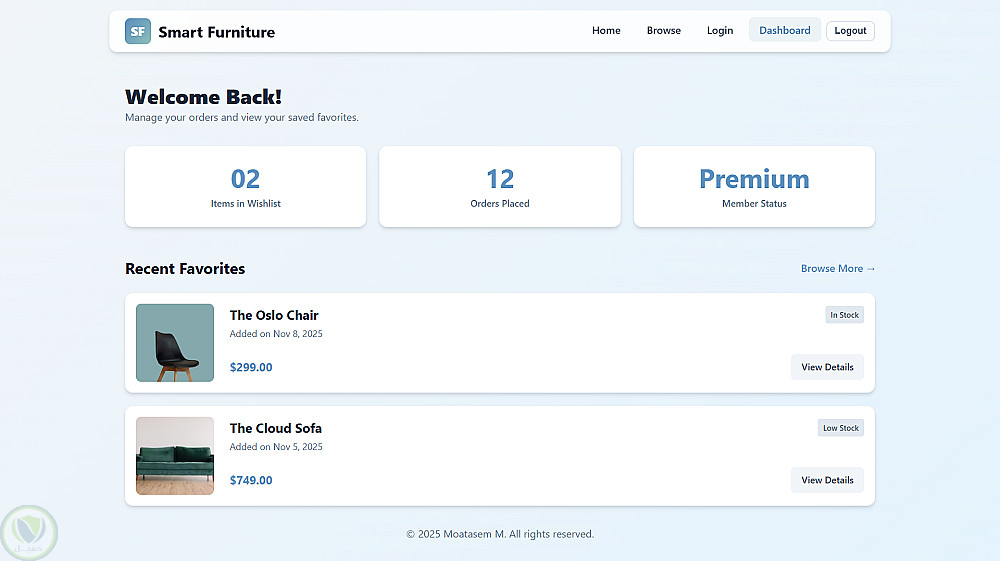This screenshot has width=1000, height=561.
Task: Click the Recent Favorites heading
Action: [x=185, y=268]
